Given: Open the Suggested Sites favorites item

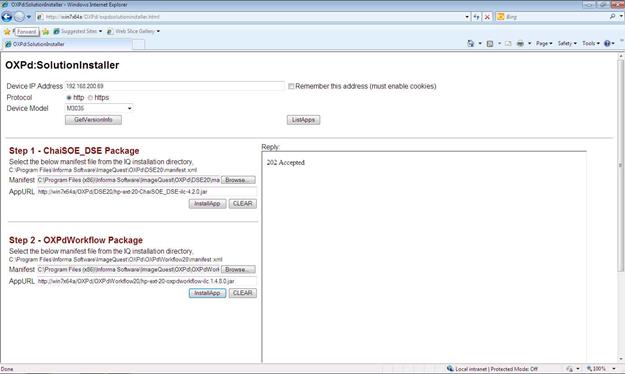Looking at the screenshot, I should [78, 31].
